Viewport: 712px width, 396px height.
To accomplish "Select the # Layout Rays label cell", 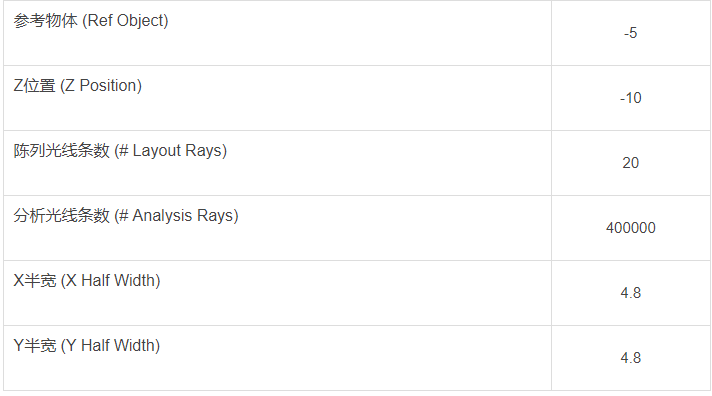I will (277, 163).
